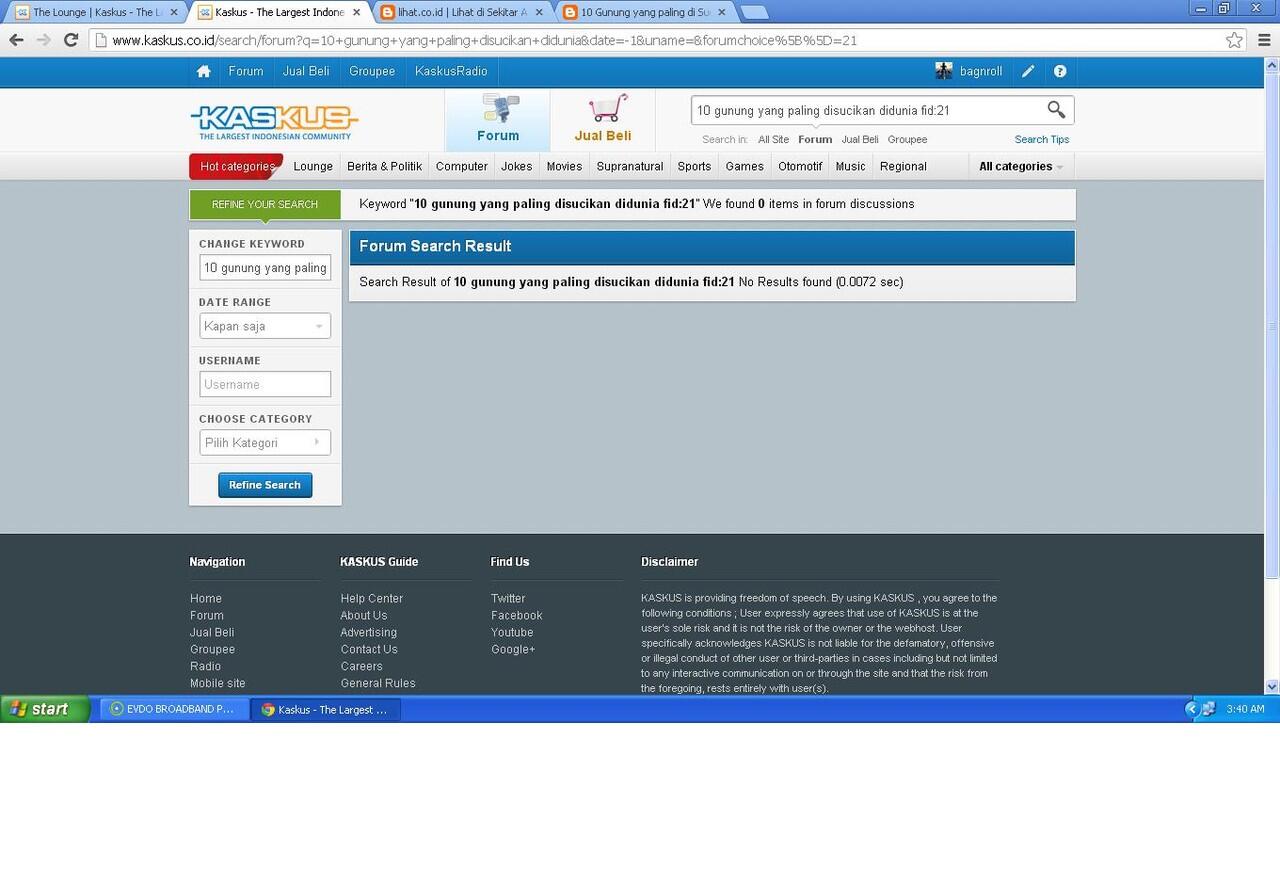
Task: Click Forum in top blue bar
Action: point(246,72)
